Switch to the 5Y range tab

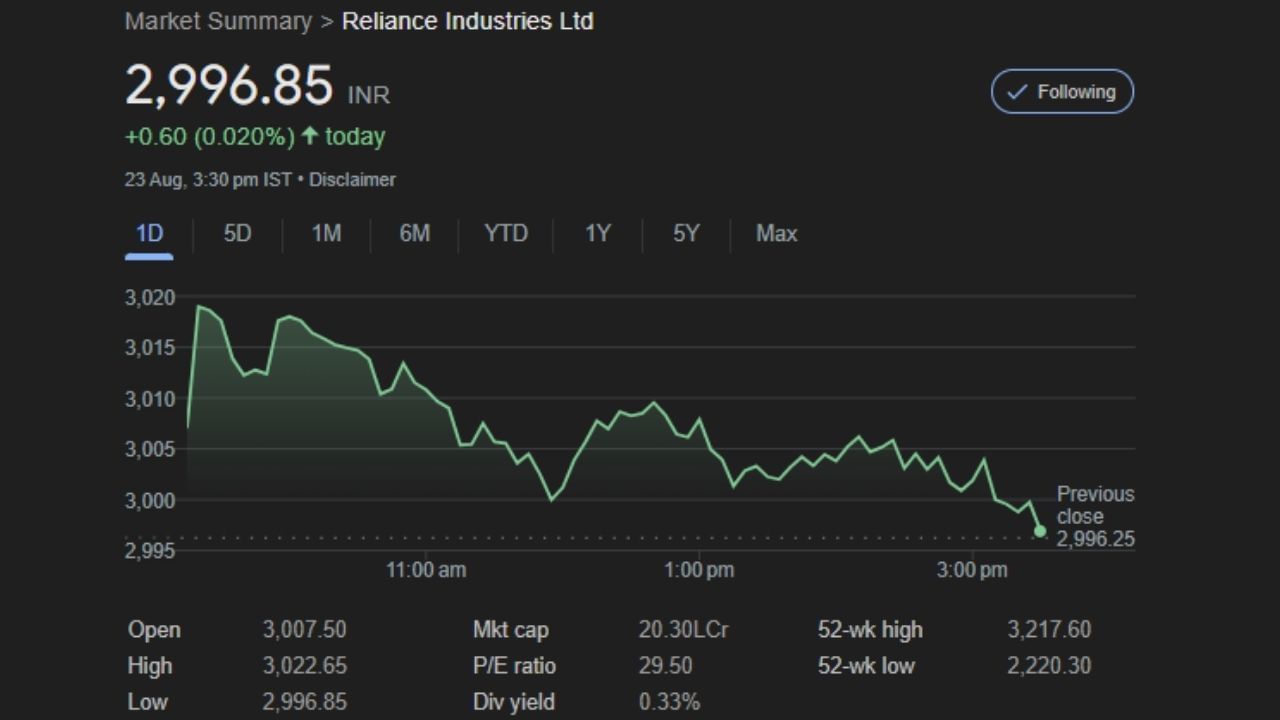tap(686, 234)
